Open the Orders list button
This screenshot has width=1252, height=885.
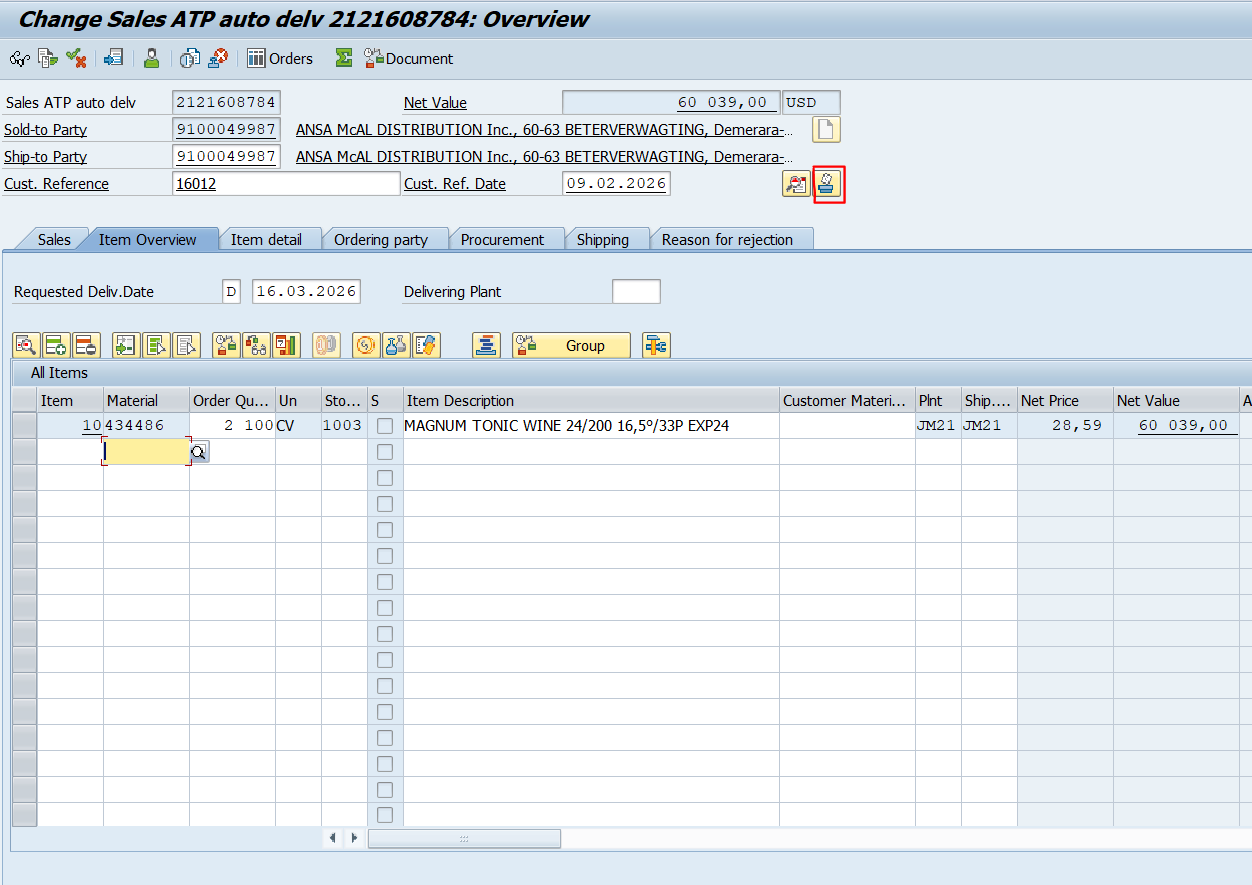(280, 59)
